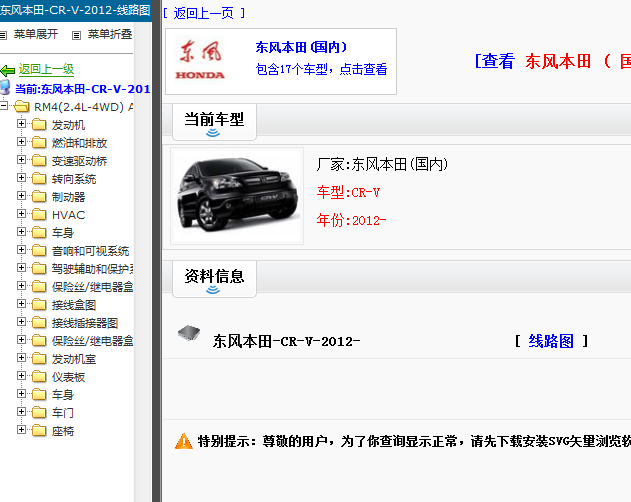This screenshot has width=631, height=502.
Task: Follow the 返回上一级 link
Action: tap(46, 69)
